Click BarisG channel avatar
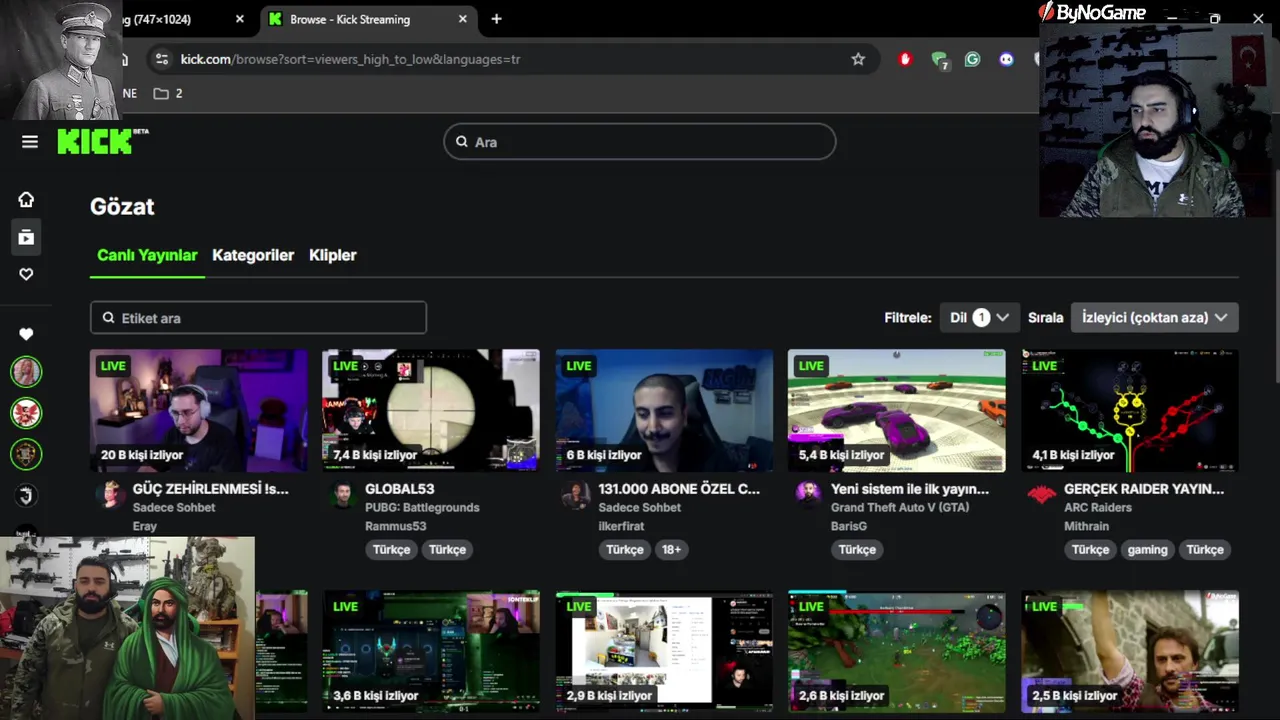1280x720 pixels. coord(808,496)
